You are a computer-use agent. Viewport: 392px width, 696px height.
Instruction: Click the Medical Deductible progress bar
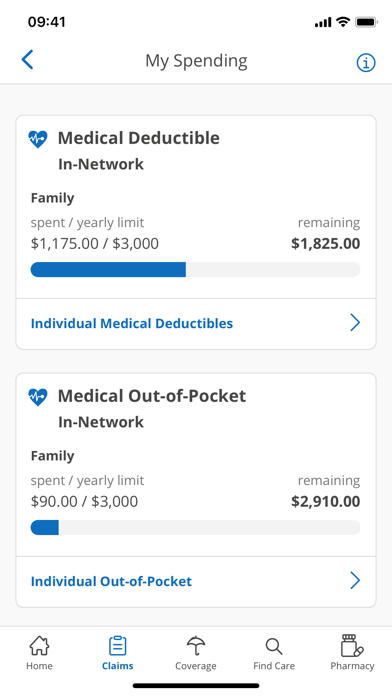pos(195,269)
